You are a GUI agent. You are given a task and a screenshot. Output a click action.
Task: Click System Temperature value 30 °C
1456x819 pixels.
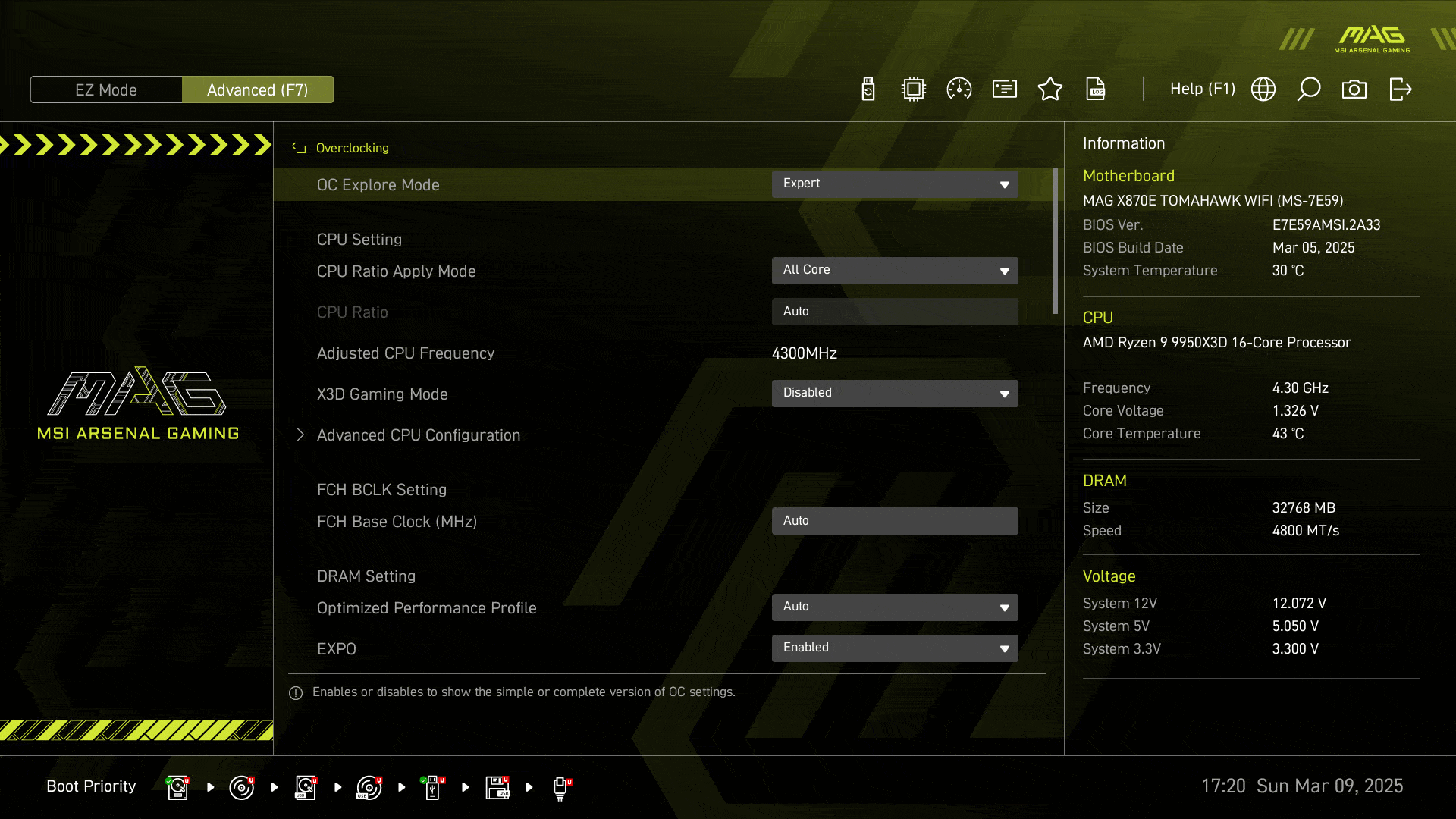point(1288,271)
